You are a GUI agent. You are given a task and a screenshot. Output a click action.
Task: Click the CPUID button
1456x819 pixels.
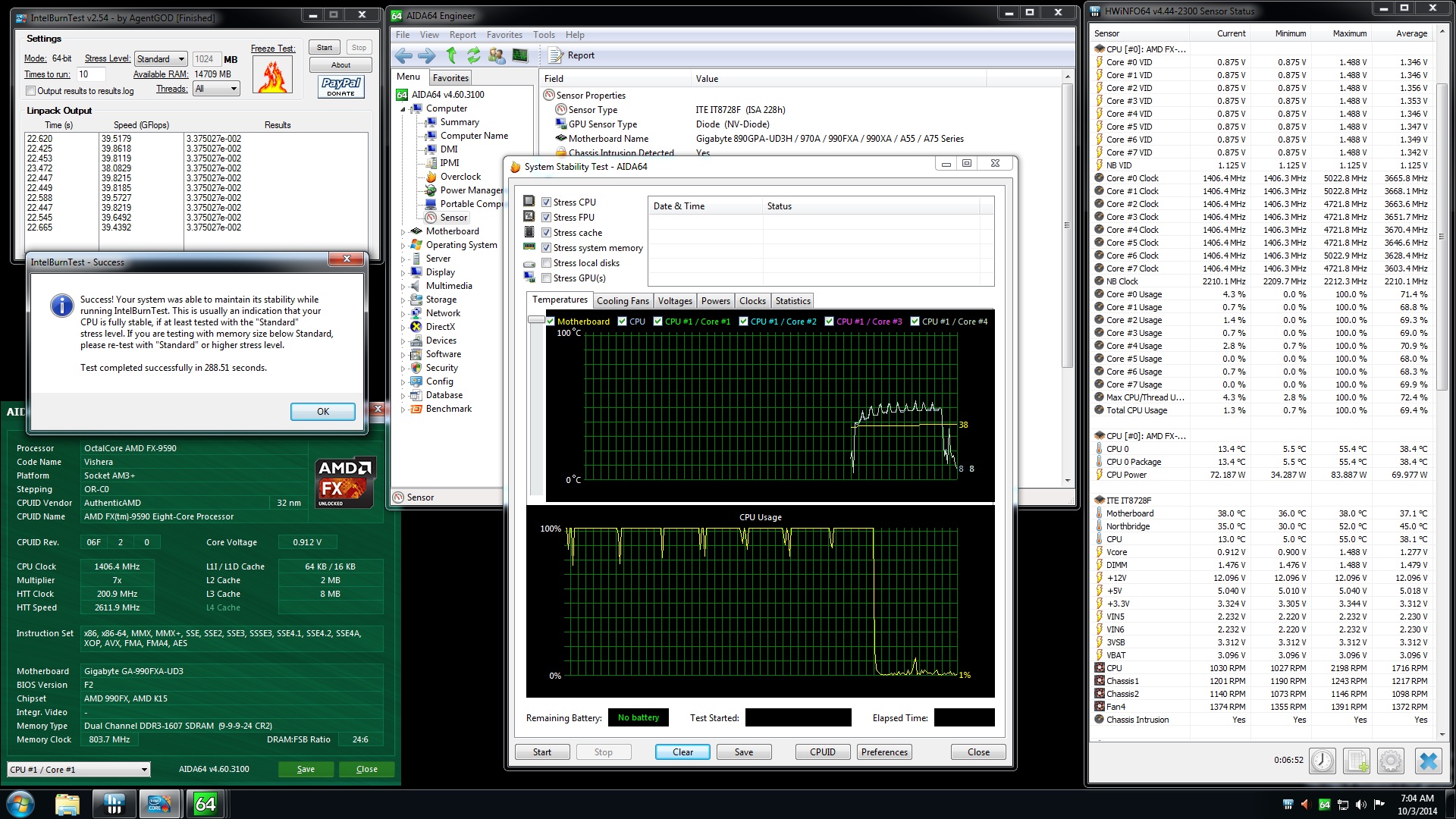[x=823, y=752]
